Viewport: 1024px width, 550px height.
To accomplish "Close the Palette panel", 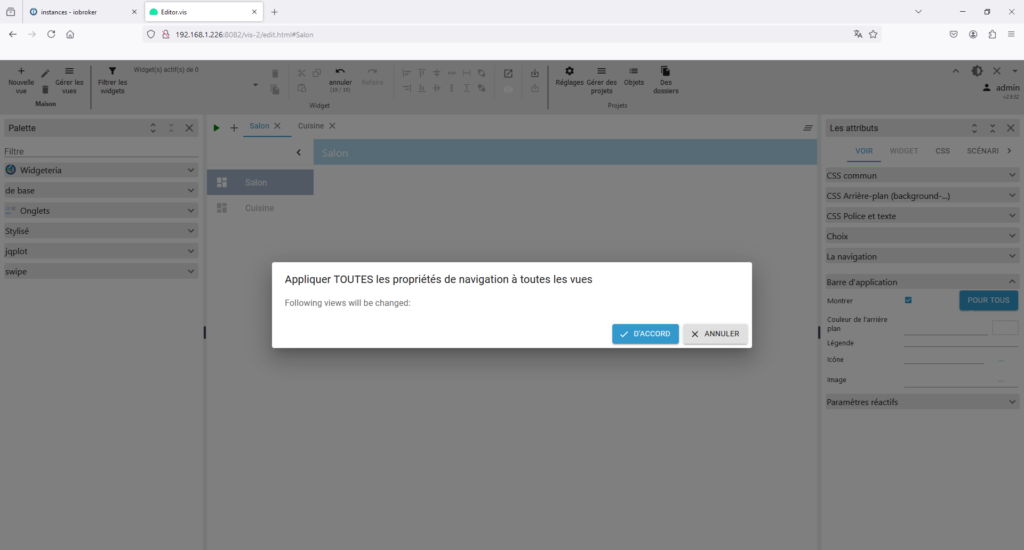I will 189,128.
